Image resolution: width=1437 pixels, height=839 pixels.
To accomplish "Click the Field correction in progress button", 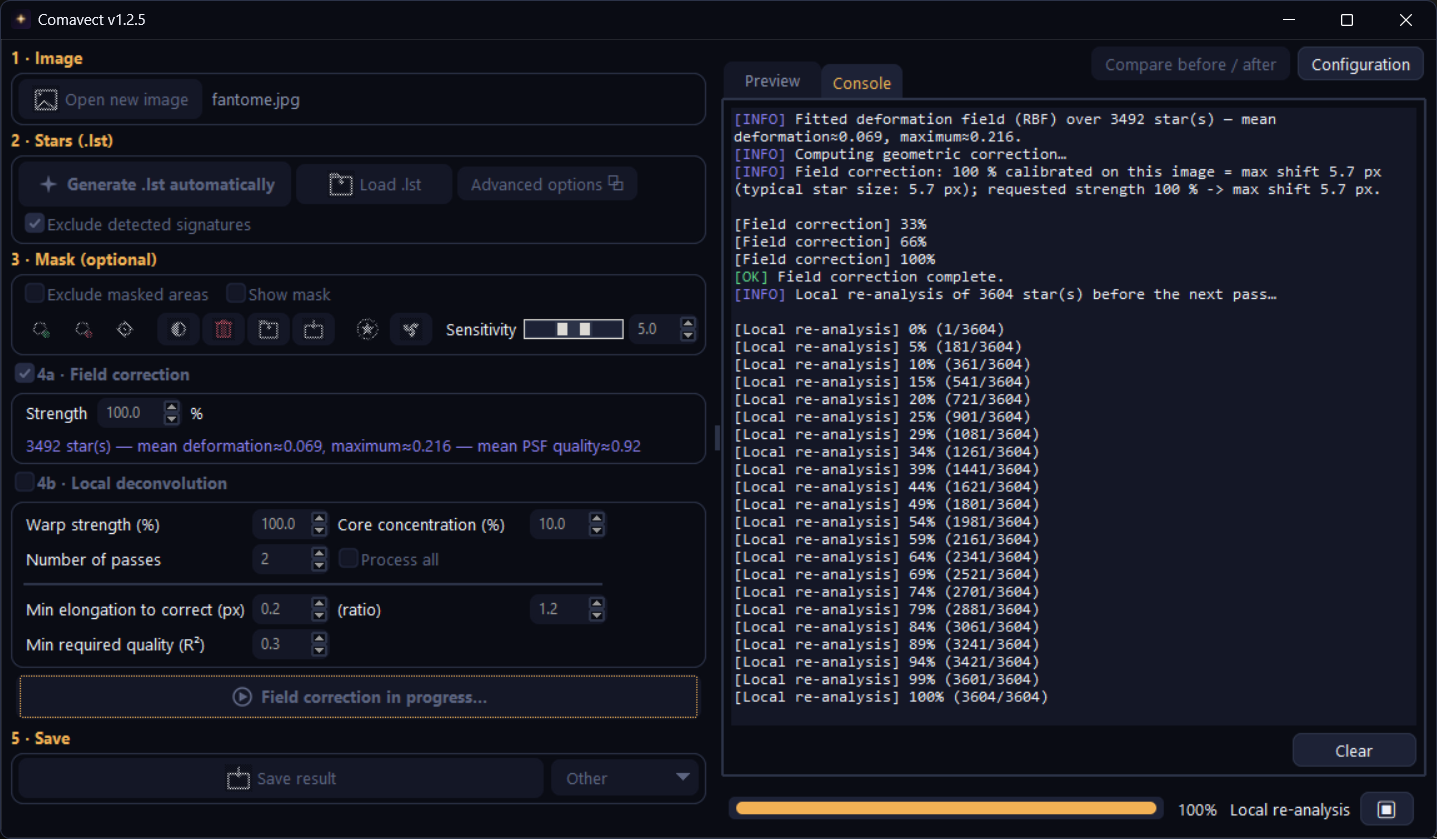I will [359, 697].
